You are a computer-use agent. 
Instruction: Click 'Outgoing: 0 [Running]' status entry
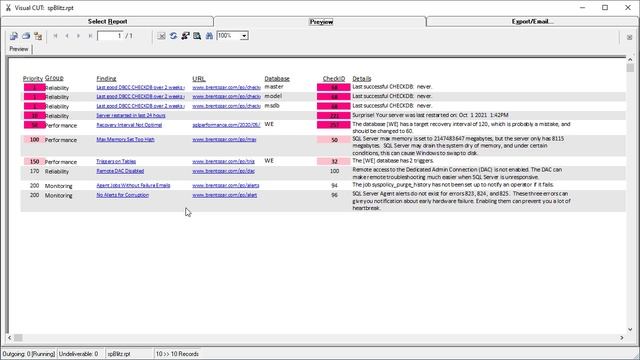pos(29,354)
